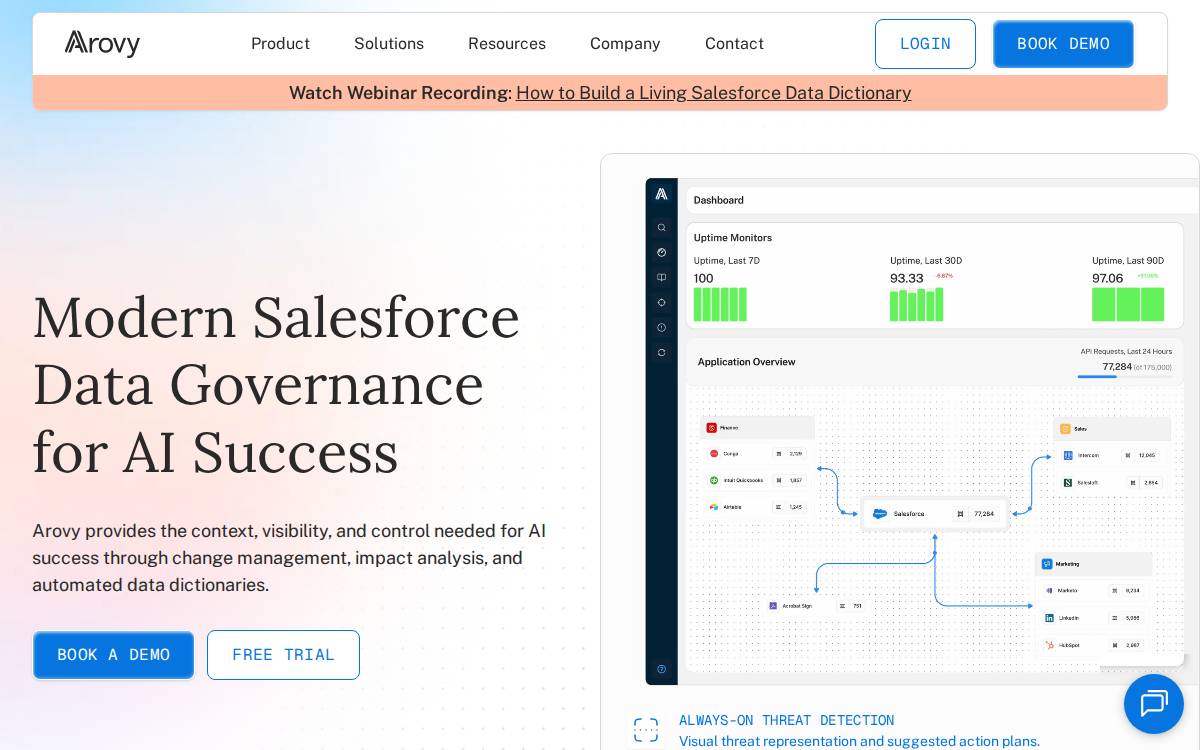This screenshot has height=750, width=1200.
Task: Click the red Finance group icon
Action: click(712, 428)
